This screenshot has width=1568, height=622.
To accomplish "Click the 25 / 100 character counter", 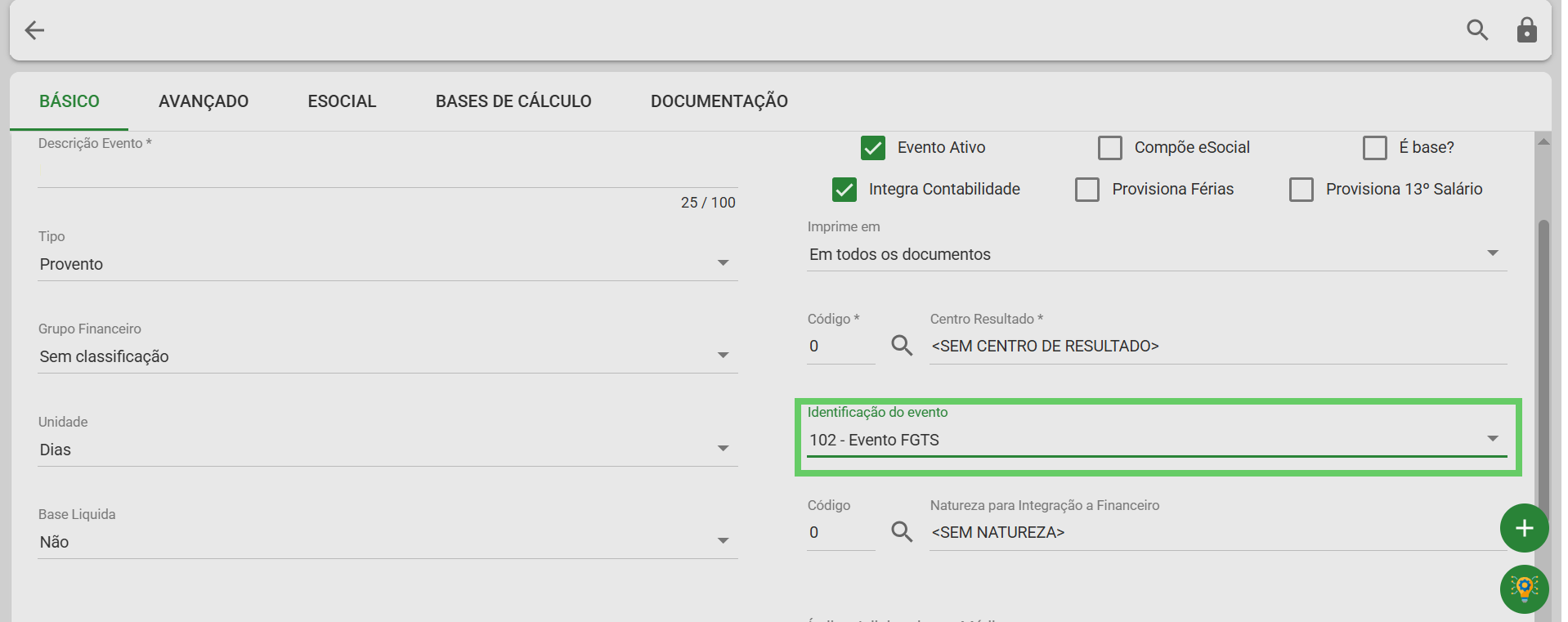I will pyautogui.click(x=708, y=203).
